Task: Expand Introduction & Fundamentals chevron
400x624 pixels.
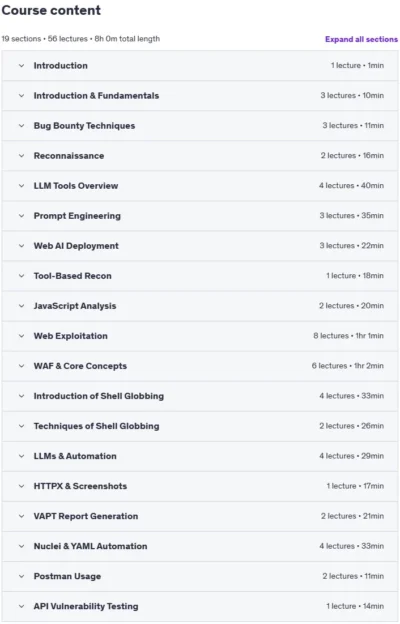Action: point(21,96)
